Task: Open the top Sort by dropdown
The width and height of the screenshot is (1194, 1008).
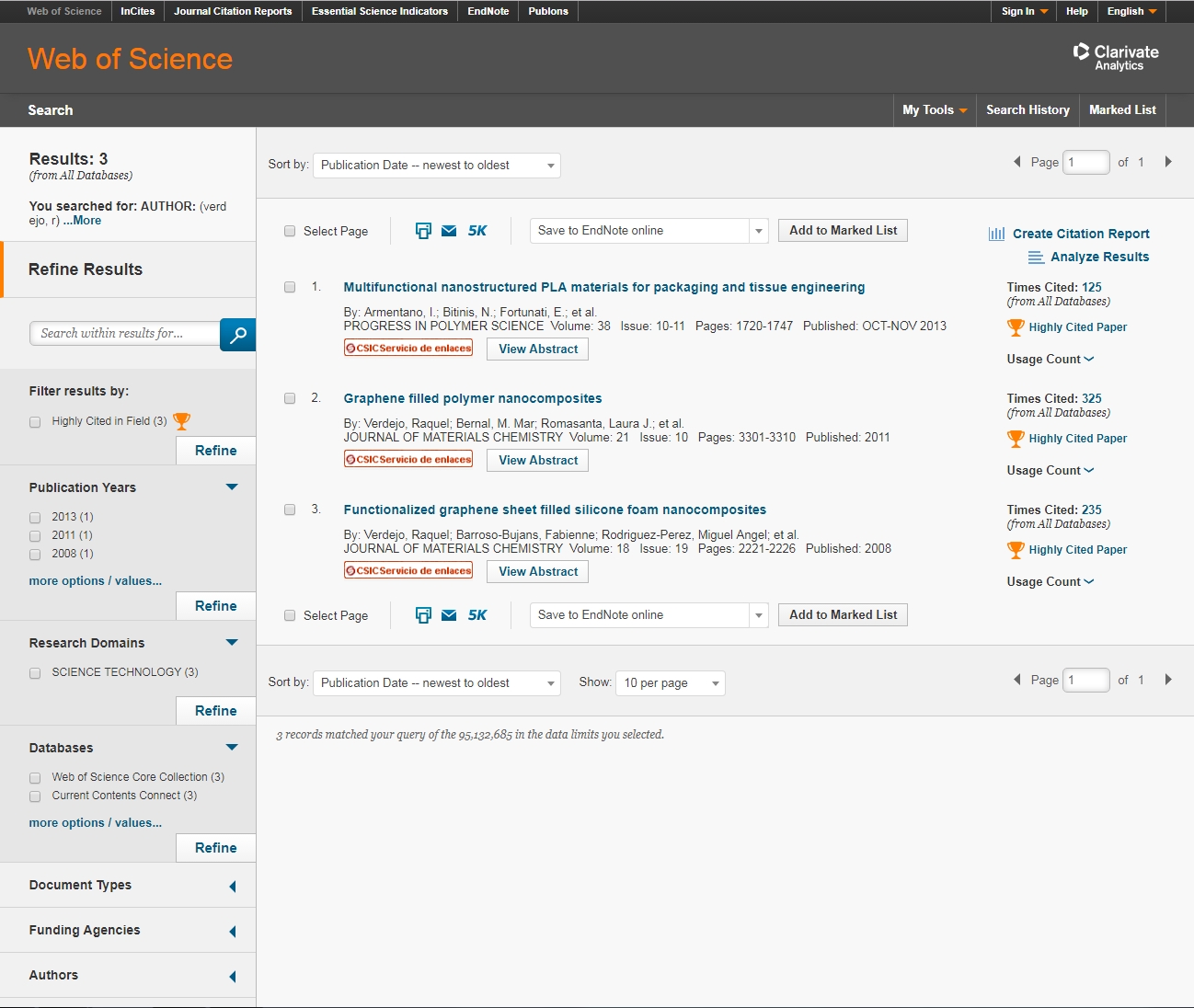Action: [437, 166]
